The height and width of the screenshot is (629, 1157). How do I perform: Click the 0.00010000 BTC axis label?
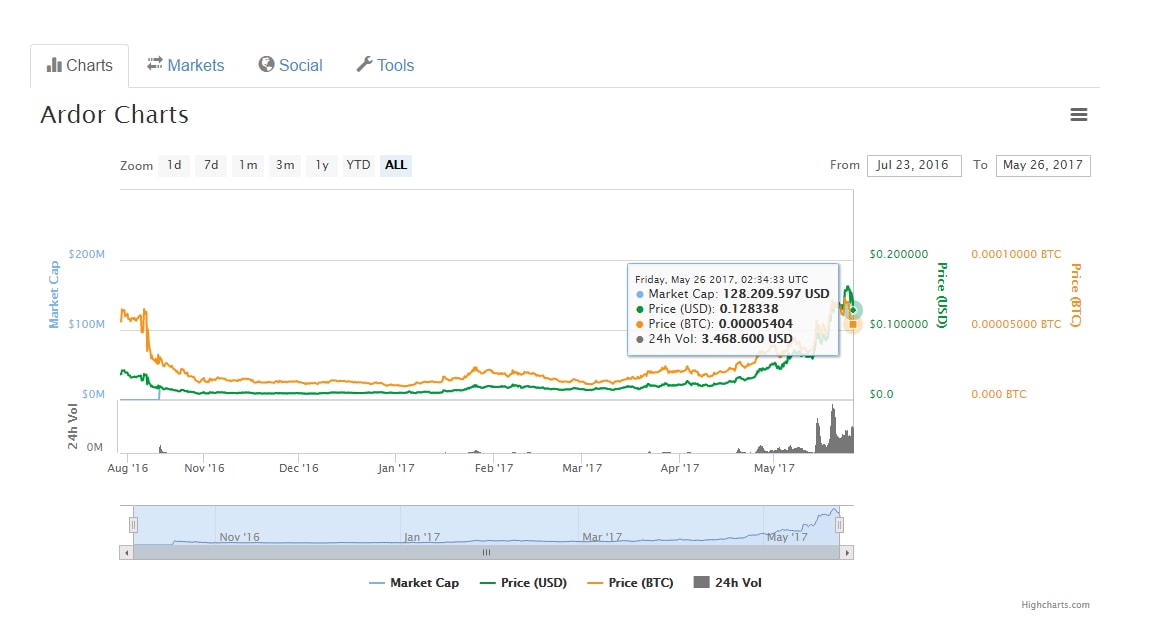click(1016, 255)
